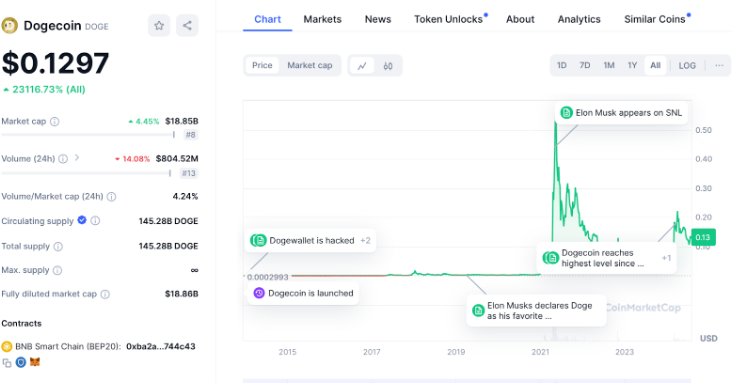
Task: Expand Volume (24h) details chevron
Action: (x=77, y=158)
